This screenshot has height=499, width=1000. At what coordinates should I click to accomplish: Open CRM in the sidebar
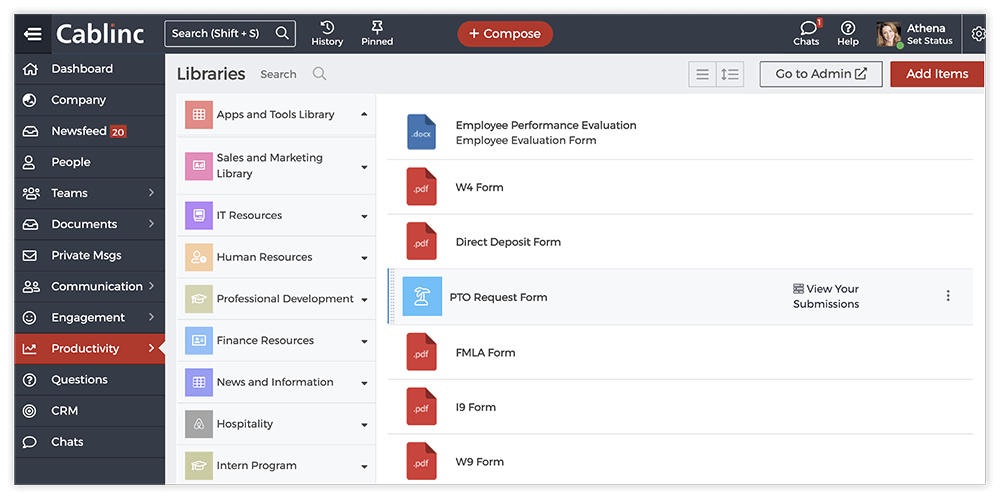point(89,411)
